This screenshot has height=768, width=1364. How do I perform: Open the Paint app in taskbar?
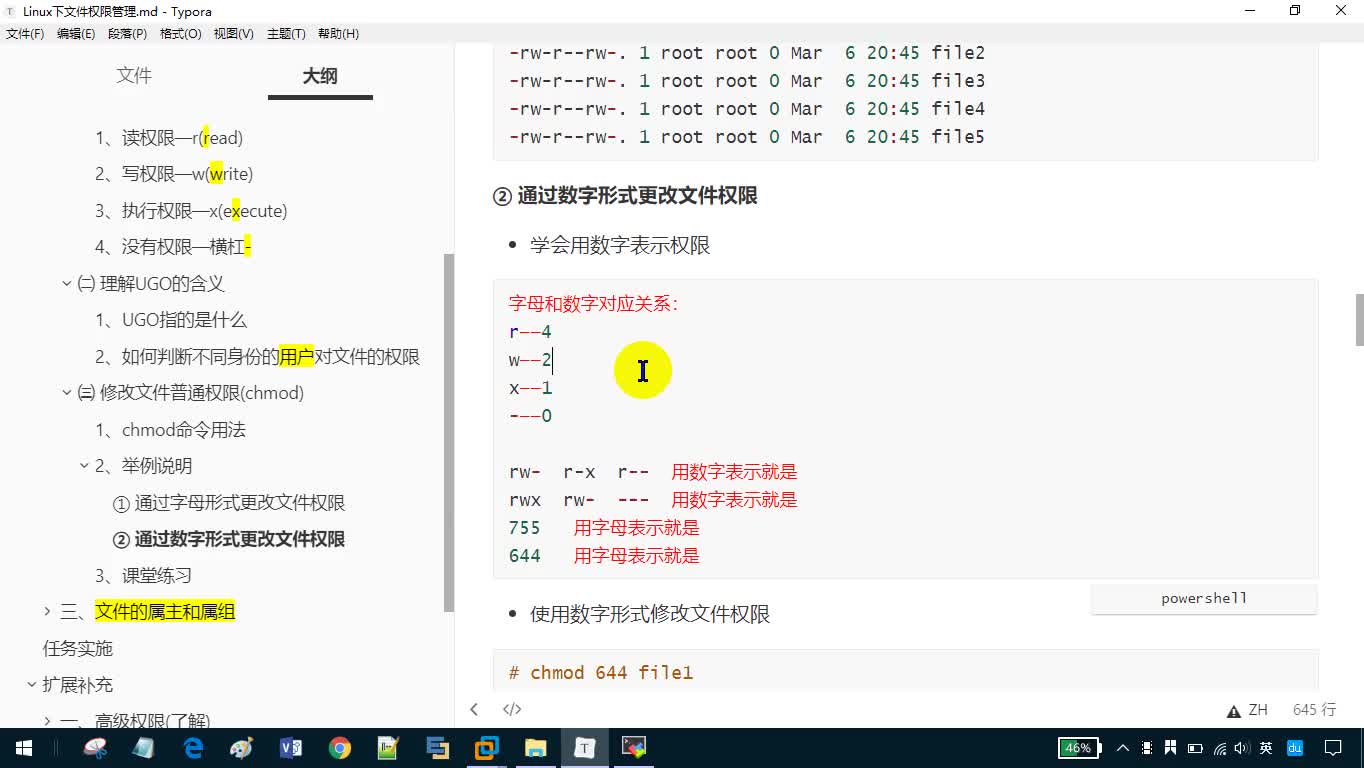[x=242, y=748]
